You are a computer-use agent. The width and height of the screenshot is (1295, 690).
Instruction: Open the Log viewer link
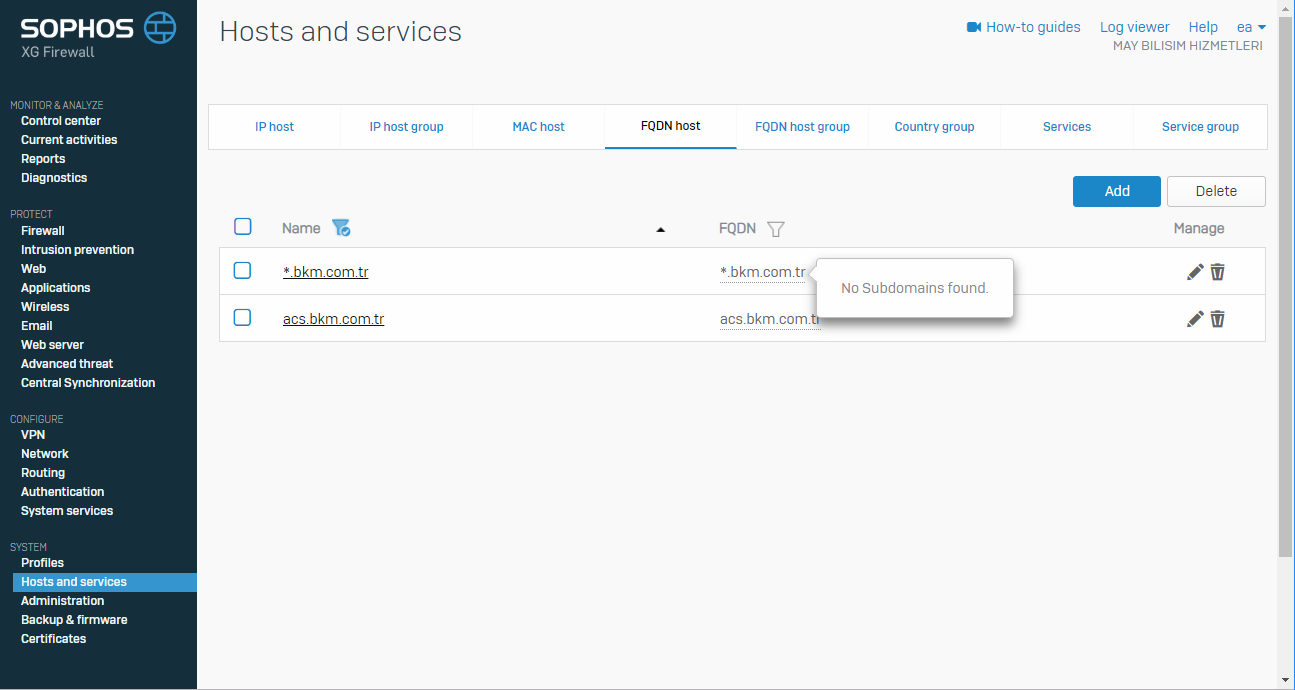click(x=1134, y=27)
